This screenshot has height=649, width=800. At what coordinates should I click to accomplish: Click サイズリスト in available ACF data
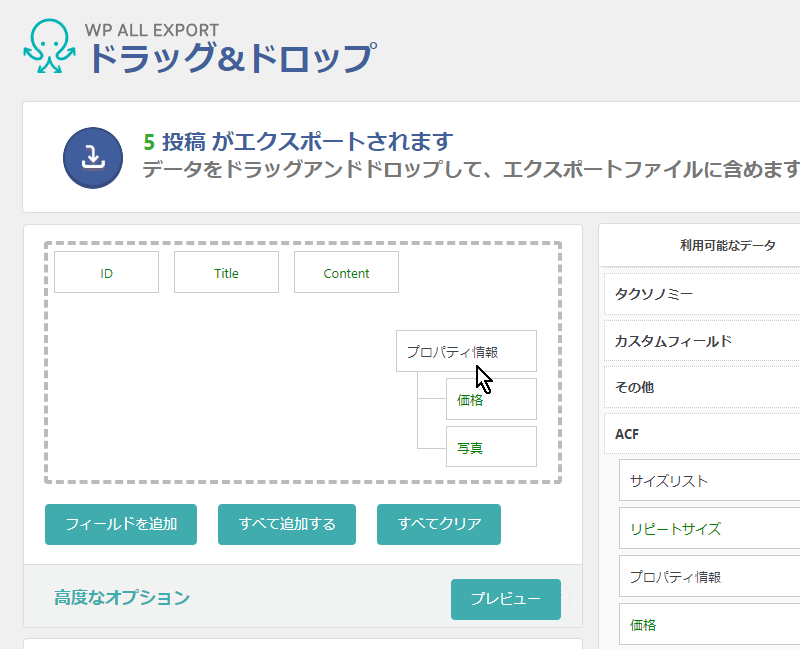710,481
